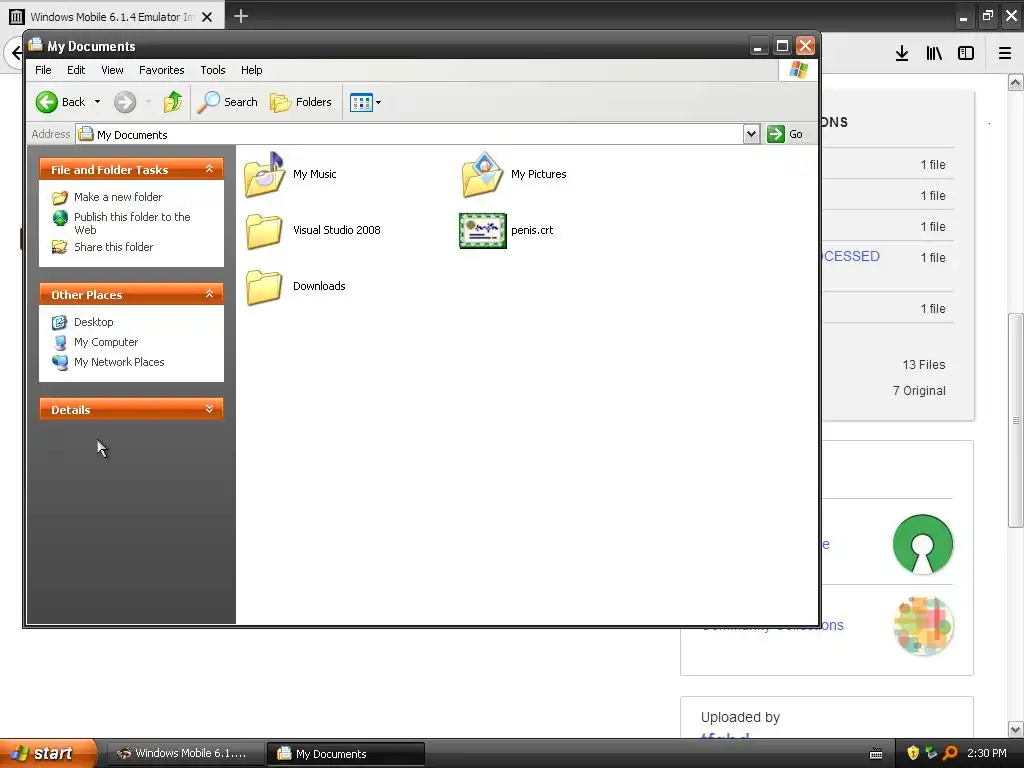Screen dimensions: 1024x768
Task: Open the Views dropdown button
Action: (365, 102)
